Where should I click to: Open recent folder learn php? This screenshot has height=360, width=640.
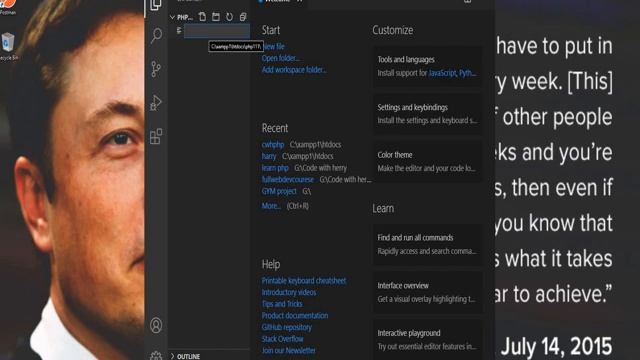coord(275,168)
